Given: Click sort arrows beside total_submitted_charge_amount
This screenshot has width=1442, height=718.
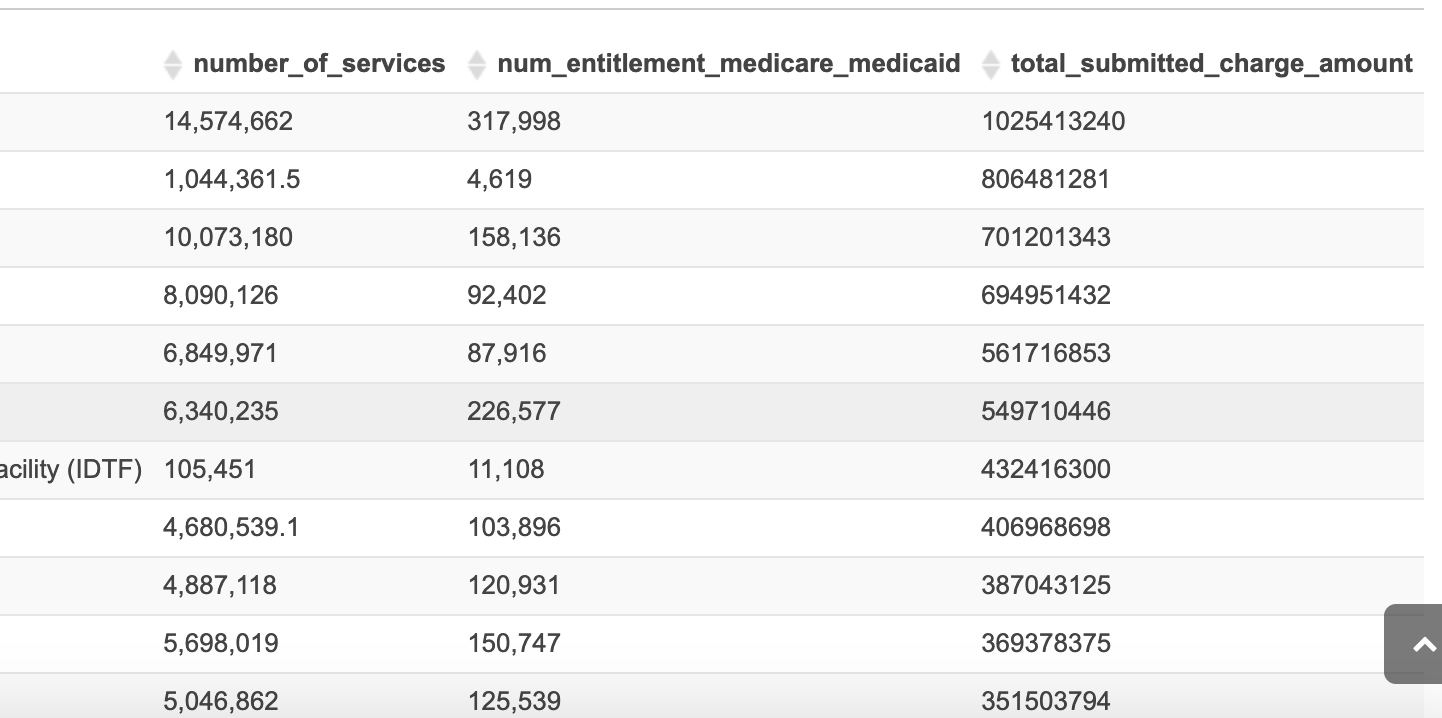Looking at the screenshot, I should [x=991, y=65].
